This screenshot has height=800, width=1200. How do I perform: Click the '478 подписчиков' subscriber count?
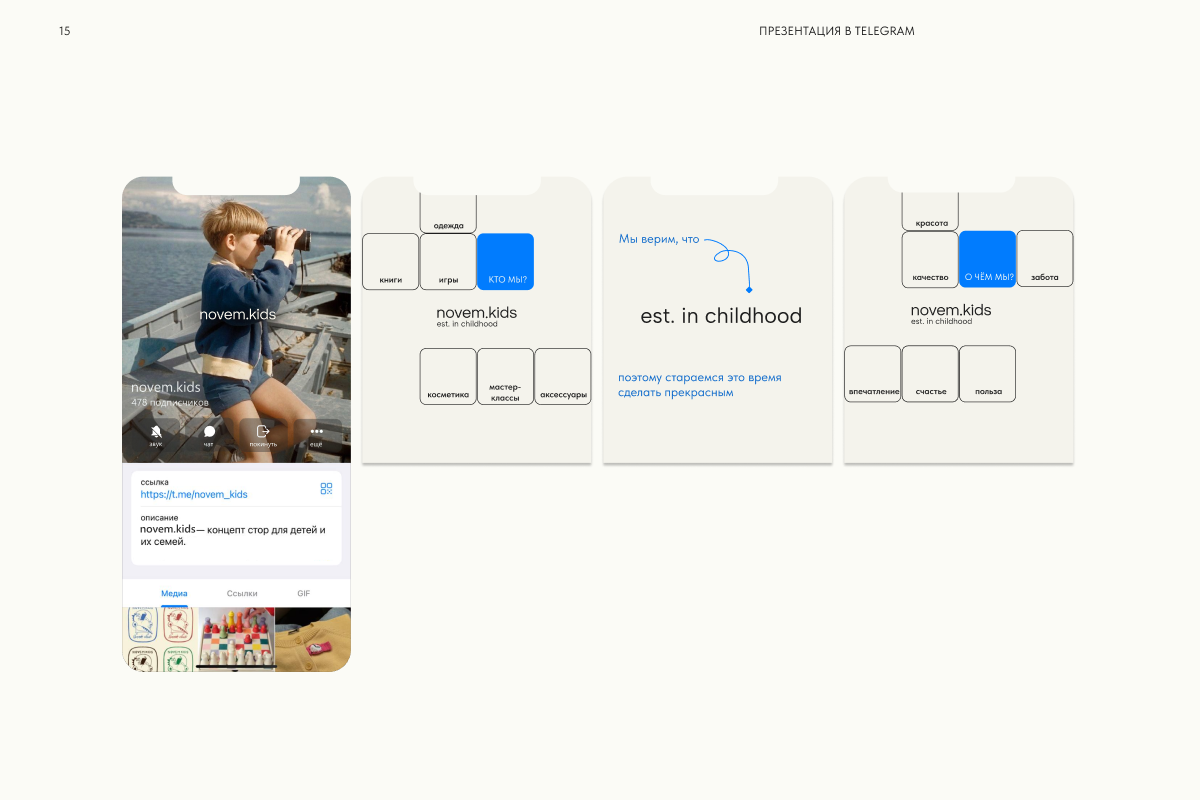[170, 402]
